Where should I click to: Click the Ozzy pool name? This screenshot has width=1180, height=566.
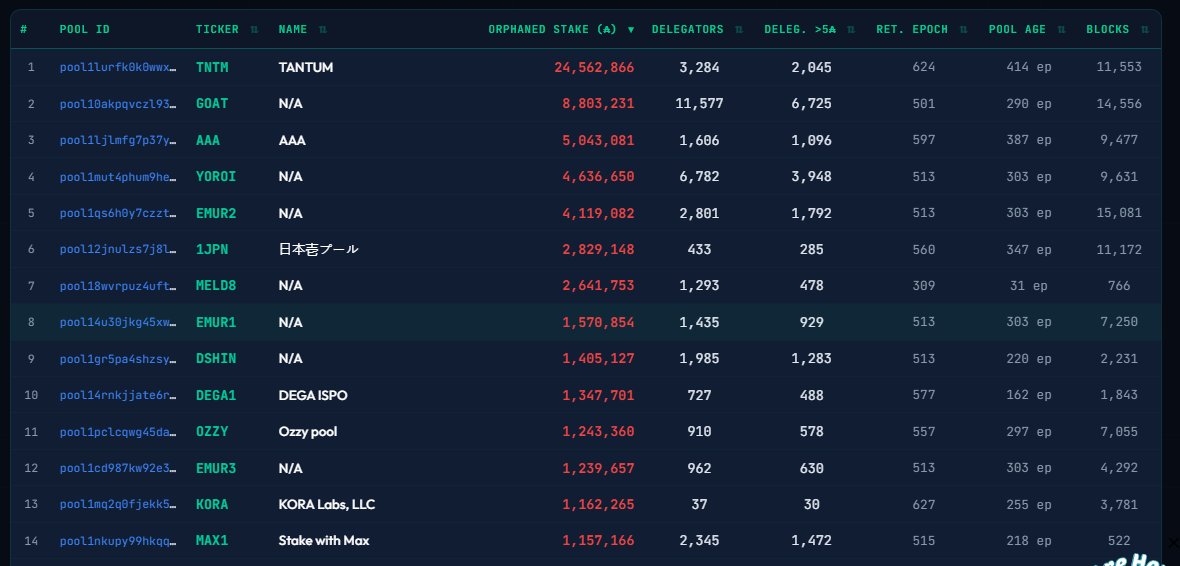tap(308, 432)
